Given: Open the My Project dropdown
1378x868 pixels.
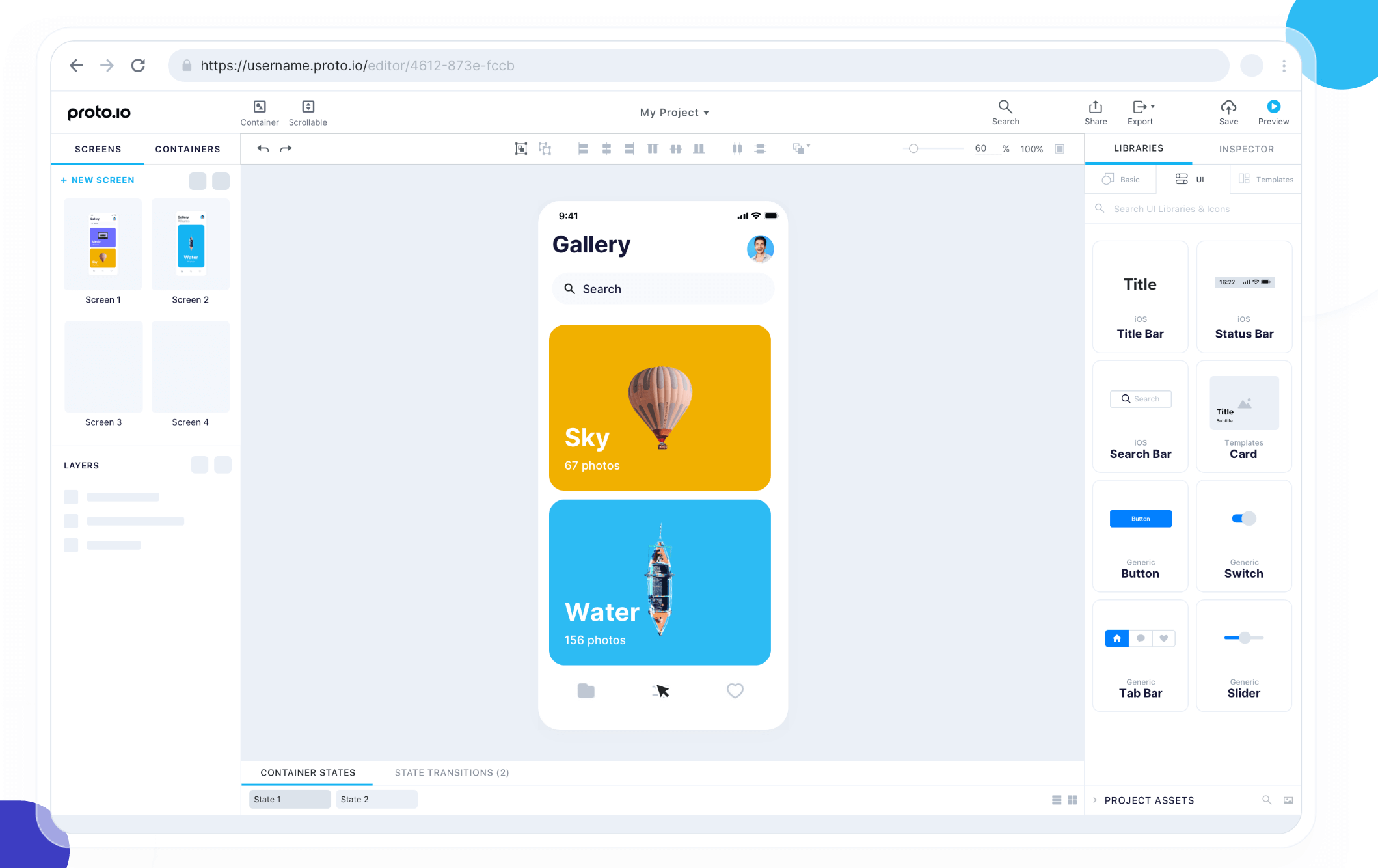Looking at the screenshot, I should 674,113.
